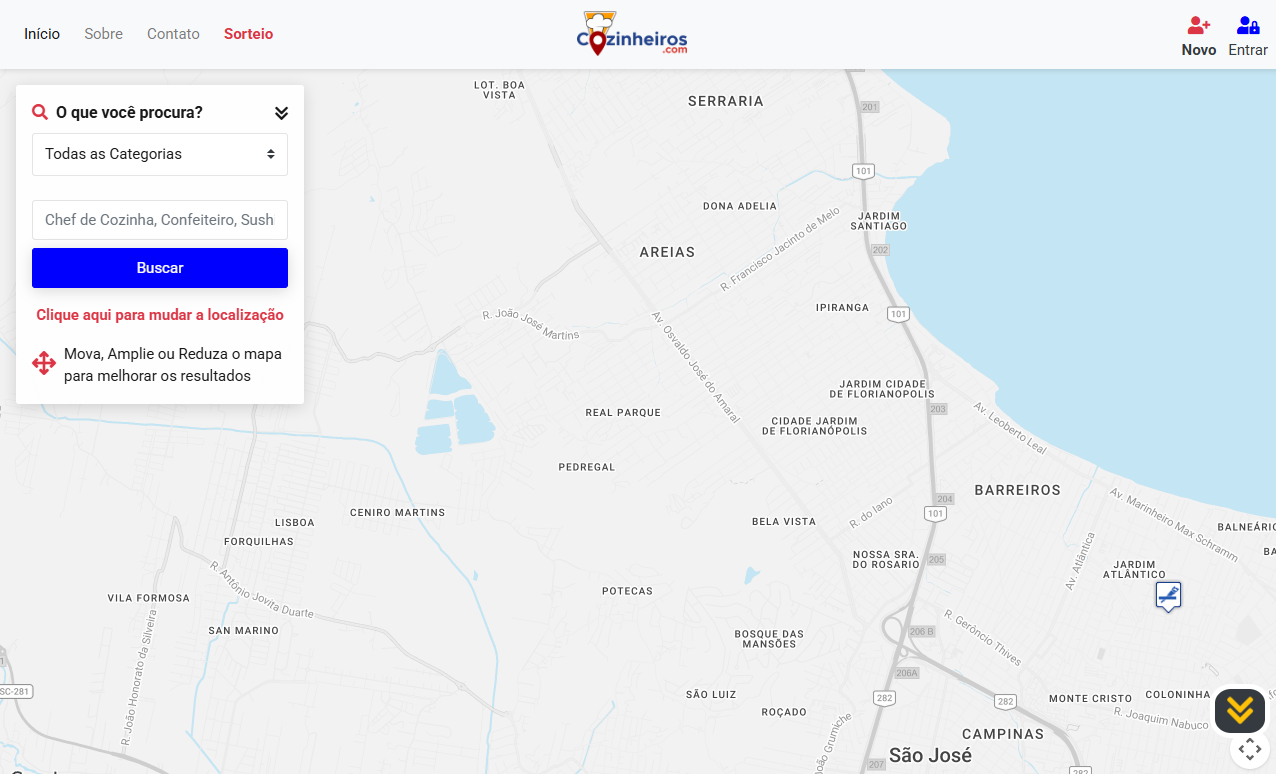Click the red move arrows icon

(x=44, y=363)
